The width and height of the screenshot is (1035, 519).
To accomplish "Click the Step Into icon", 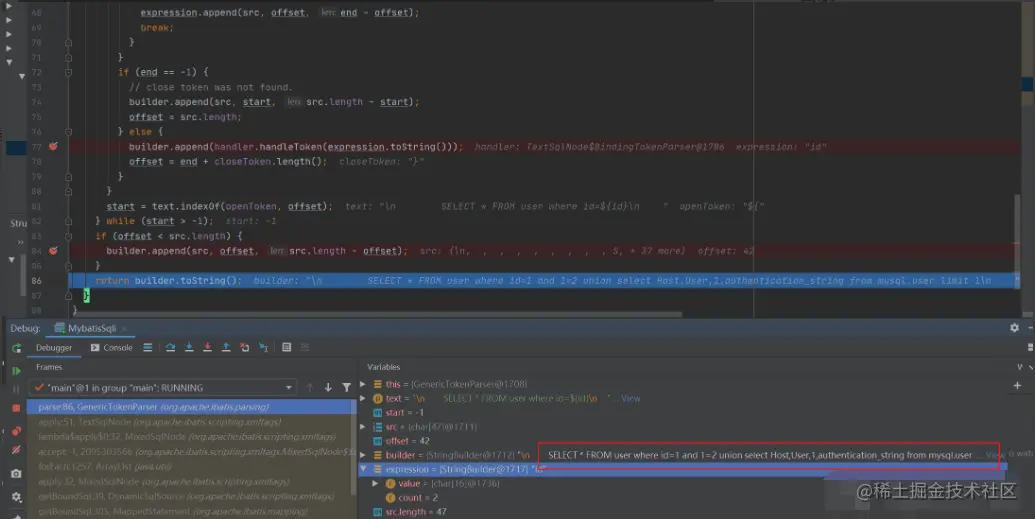I will tap(189, 347).
